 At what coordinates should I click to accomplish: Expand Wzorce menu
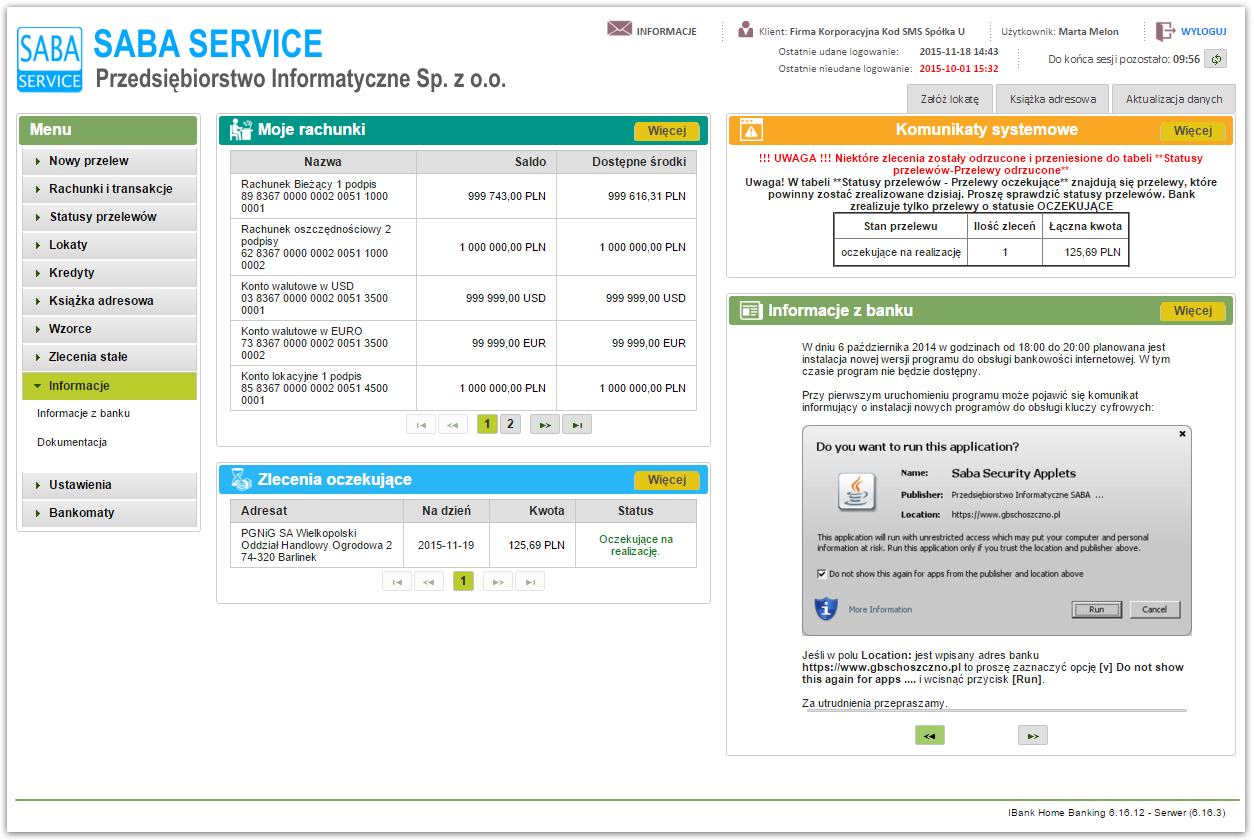109,329
